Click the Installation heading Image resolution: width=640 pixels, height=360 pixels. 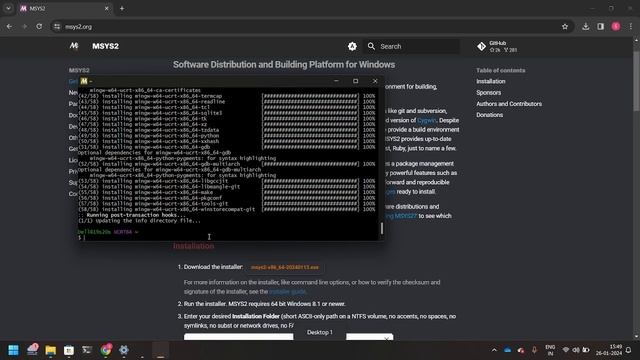pos(193,246)
